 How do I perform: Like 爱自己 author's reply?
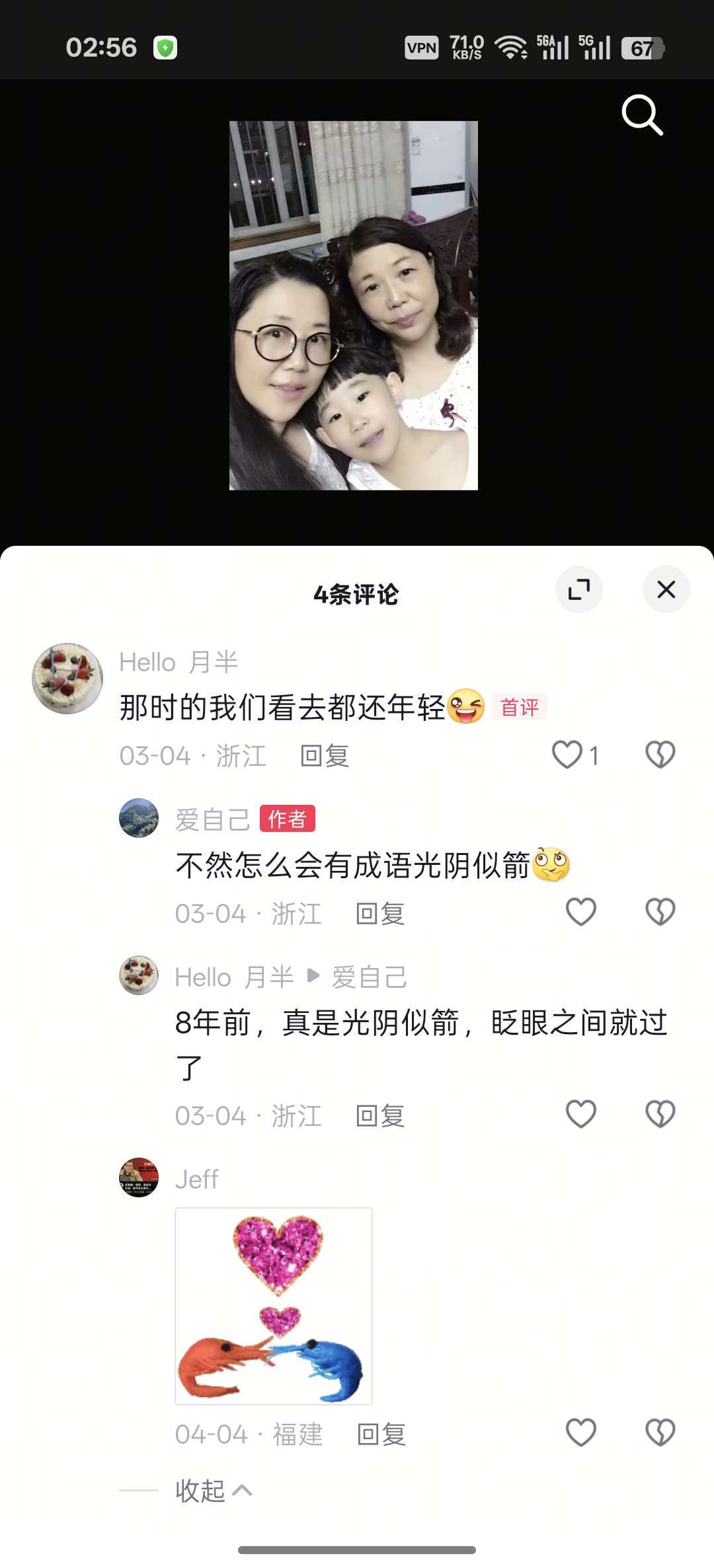point(581,912)
